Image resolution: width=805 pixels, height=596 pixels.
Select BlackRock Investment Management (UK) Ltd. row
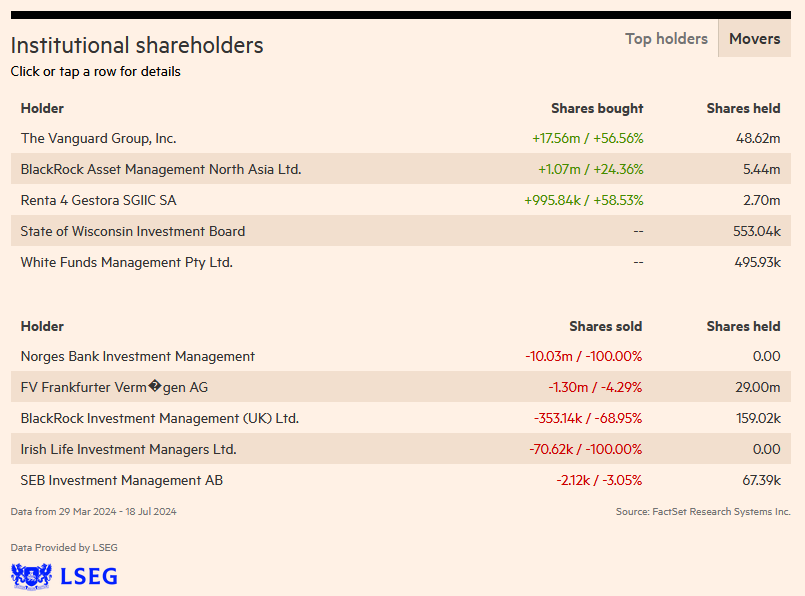click(160, 418)
